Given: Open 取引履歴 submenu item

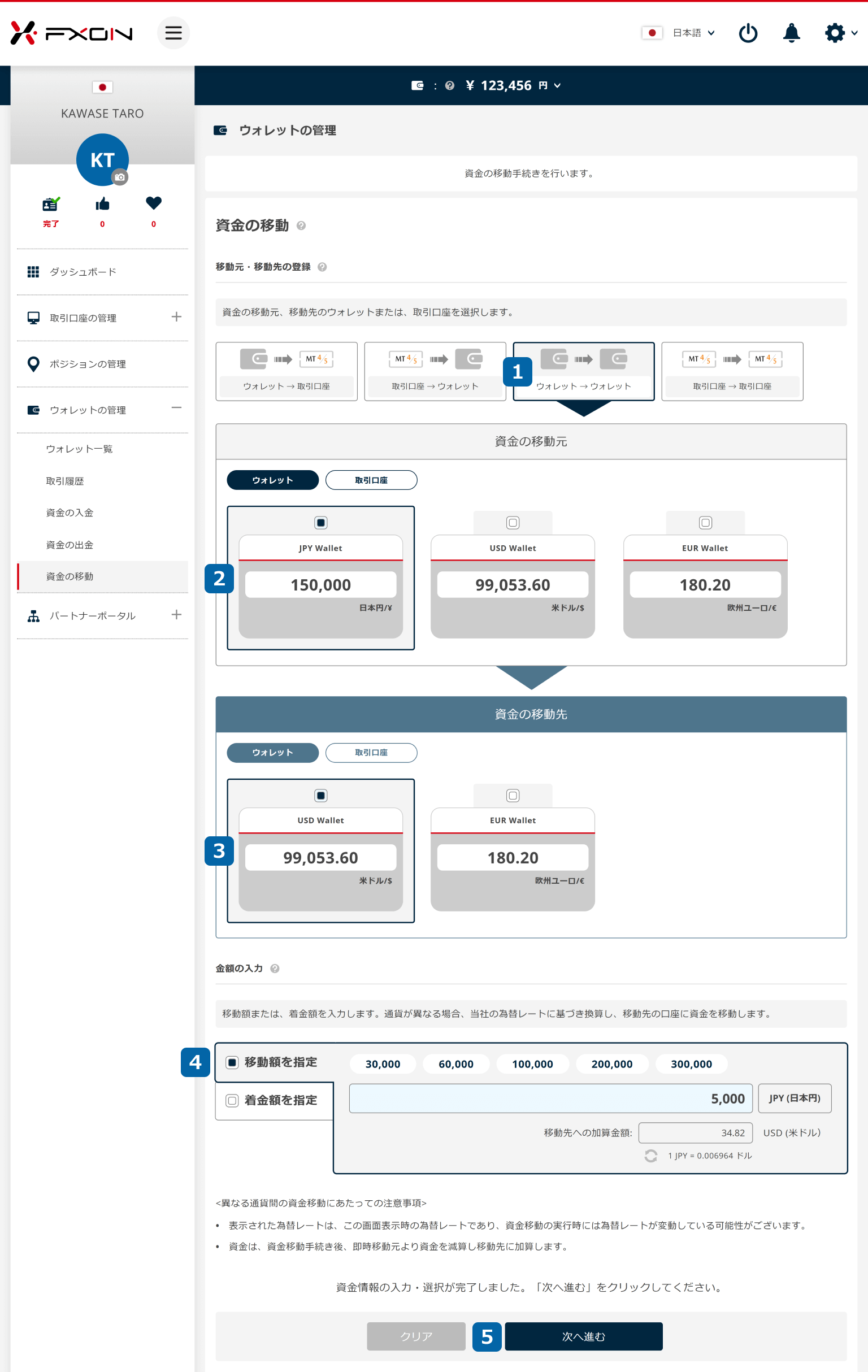Looking at the screenshot, I should [65, 481].
